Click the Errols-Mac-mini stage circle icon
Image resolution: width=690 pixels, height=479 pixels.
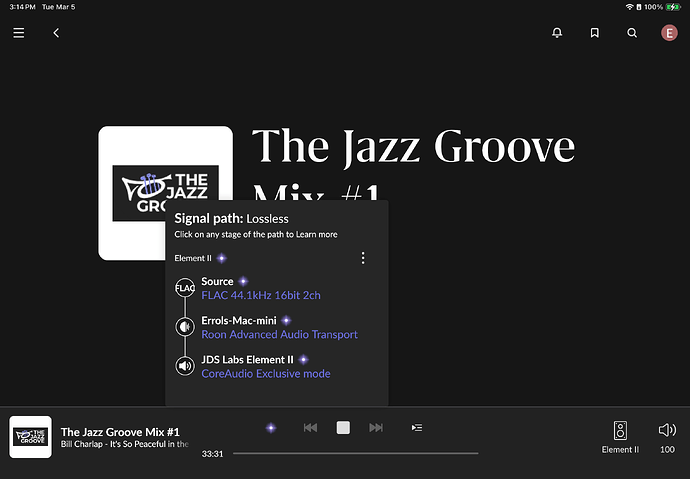click(185, 327)
